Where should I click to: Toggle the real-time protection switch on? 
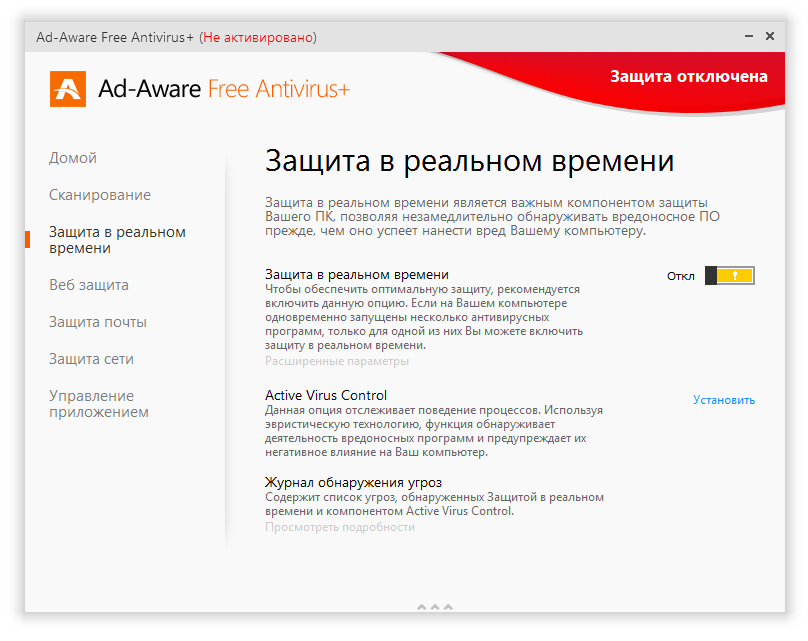point(729,276)
